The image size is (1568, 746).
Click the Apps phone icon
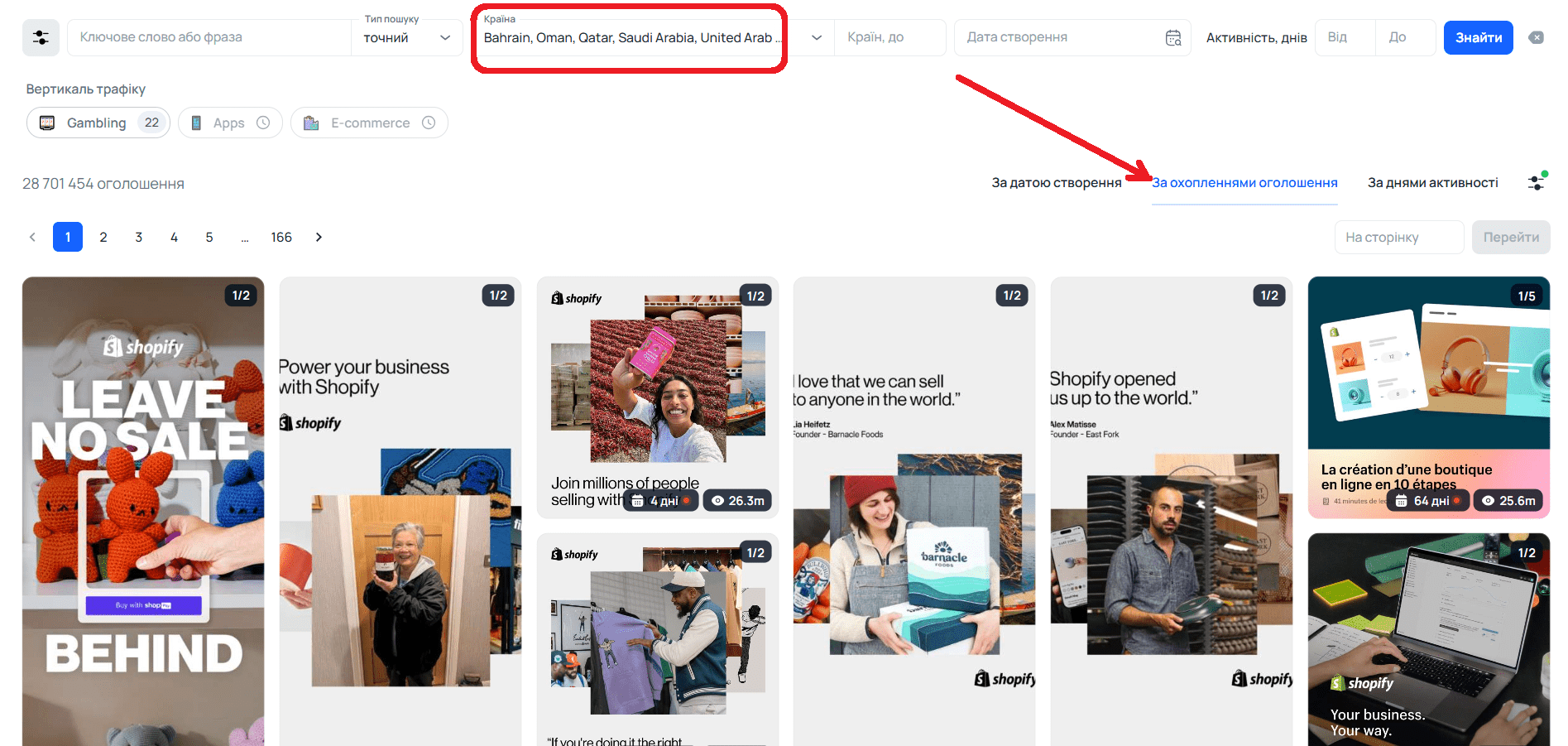click(x=196, y=123)
